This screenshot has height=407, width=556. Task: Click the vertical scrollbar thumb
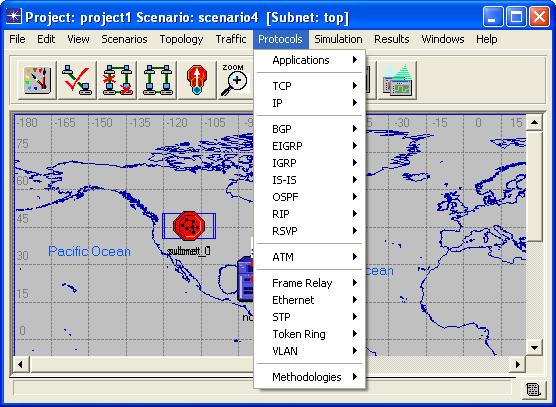534,186
